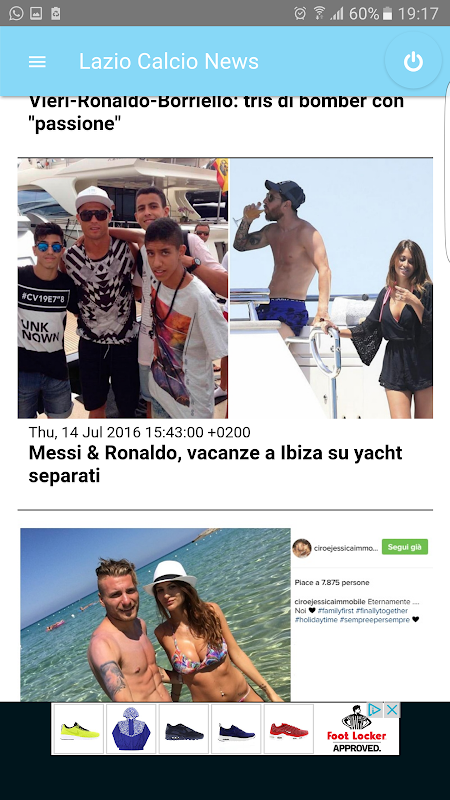Open the AdChoices info icon
Image resolution: width=450 pixels, height=800 pixels.
(x=375, y=709)
